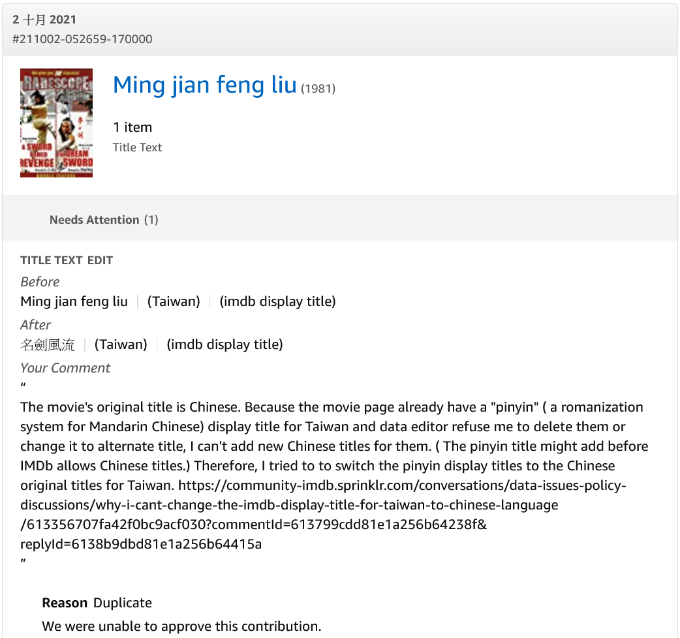Click (imdb display title) in the Before row
Viewport: 680px width, 638px height.
tap(278, 301)
